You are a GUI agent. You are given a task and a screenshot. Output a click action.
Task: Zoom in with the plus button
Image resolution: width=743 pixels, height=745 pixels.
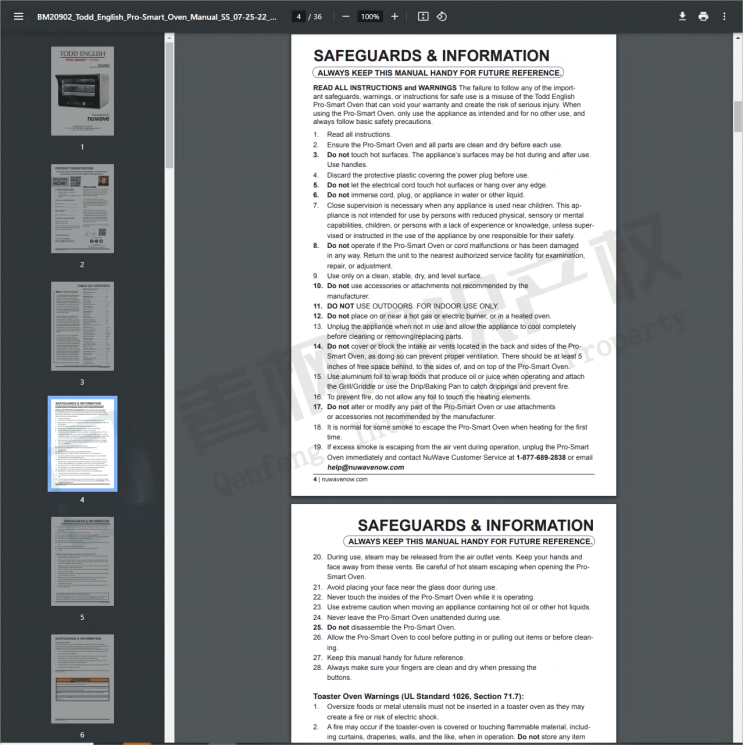pos(394,17)
